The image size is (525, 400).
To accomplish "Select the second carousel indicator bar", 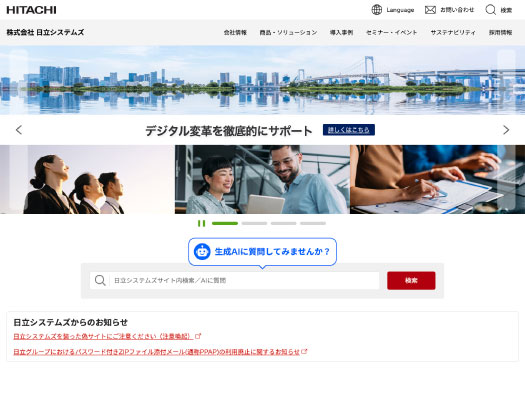I will (254, 223).
